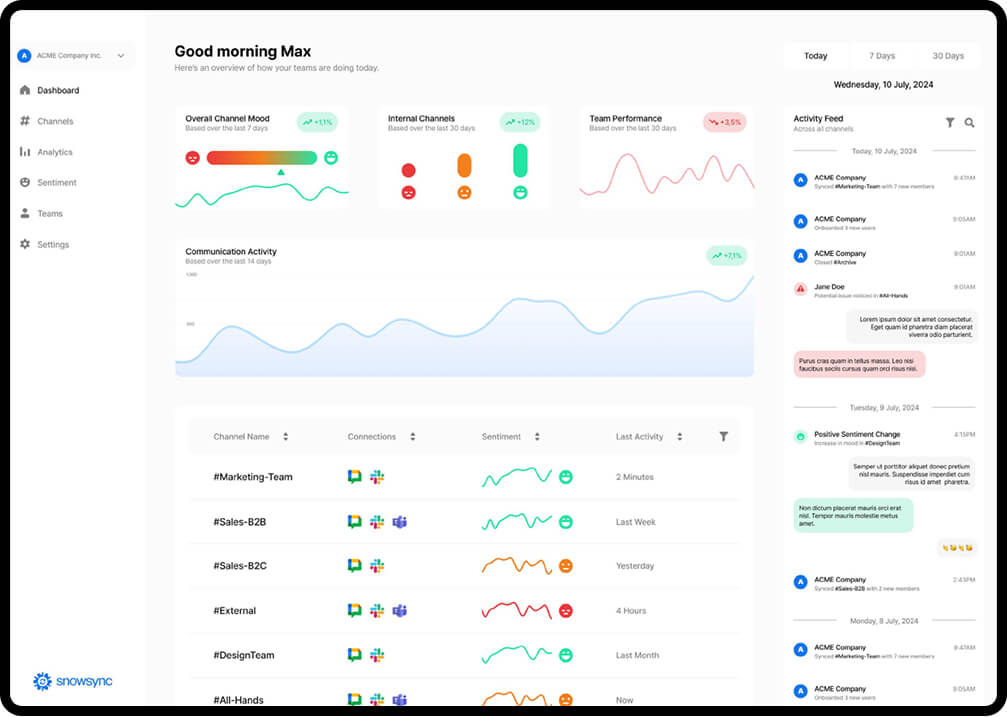
Task: Click the Communication Activity area chart
Action: [x=464, y=330]
